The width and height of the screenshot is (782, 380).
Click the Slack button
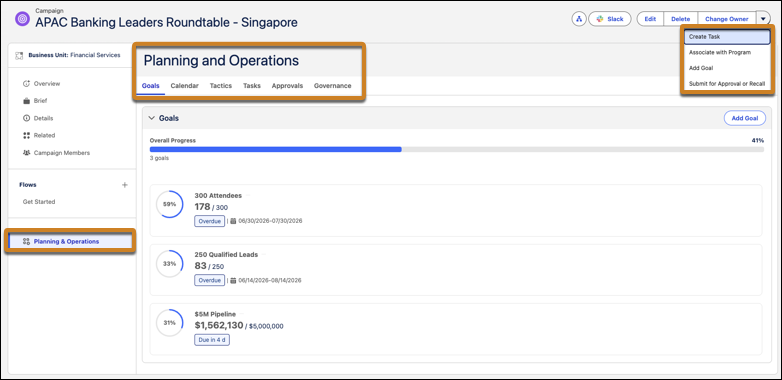tap(610, 19)
